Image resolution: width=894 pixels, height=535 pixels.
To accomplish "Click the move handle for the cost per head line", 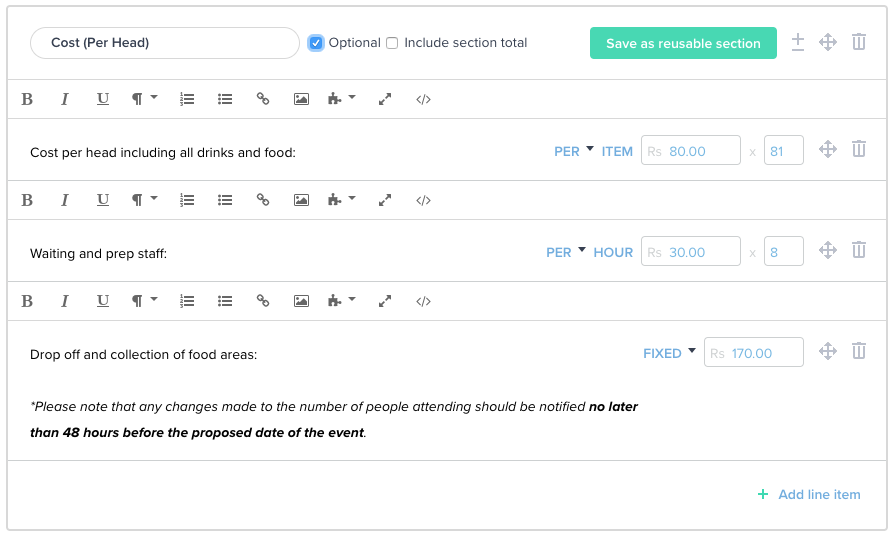I will tap(827, 149).
